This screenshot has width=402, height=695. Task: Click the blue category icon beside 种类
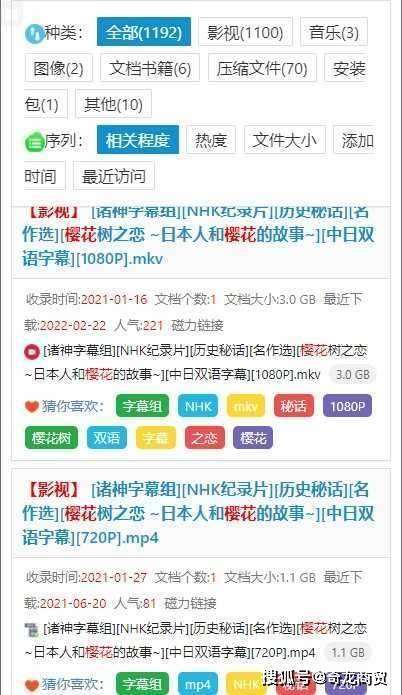(x=34, y=33)
